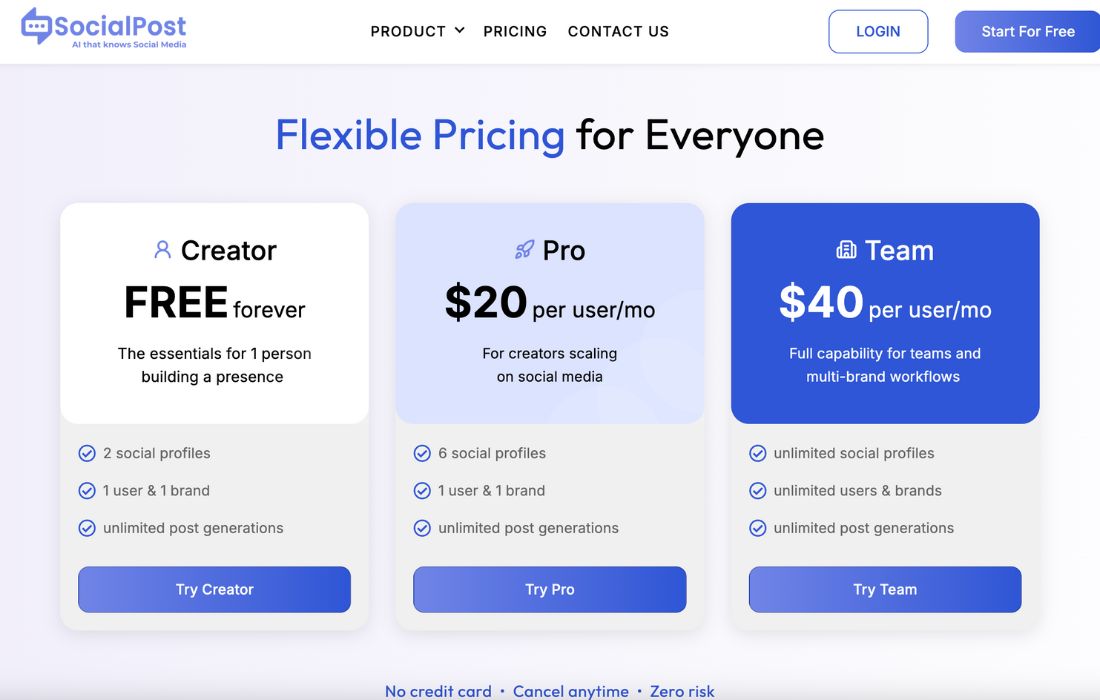Open the Pricing menu item
The height and width of the screenshot is (700, 1100).
click(x=515, y=31)
